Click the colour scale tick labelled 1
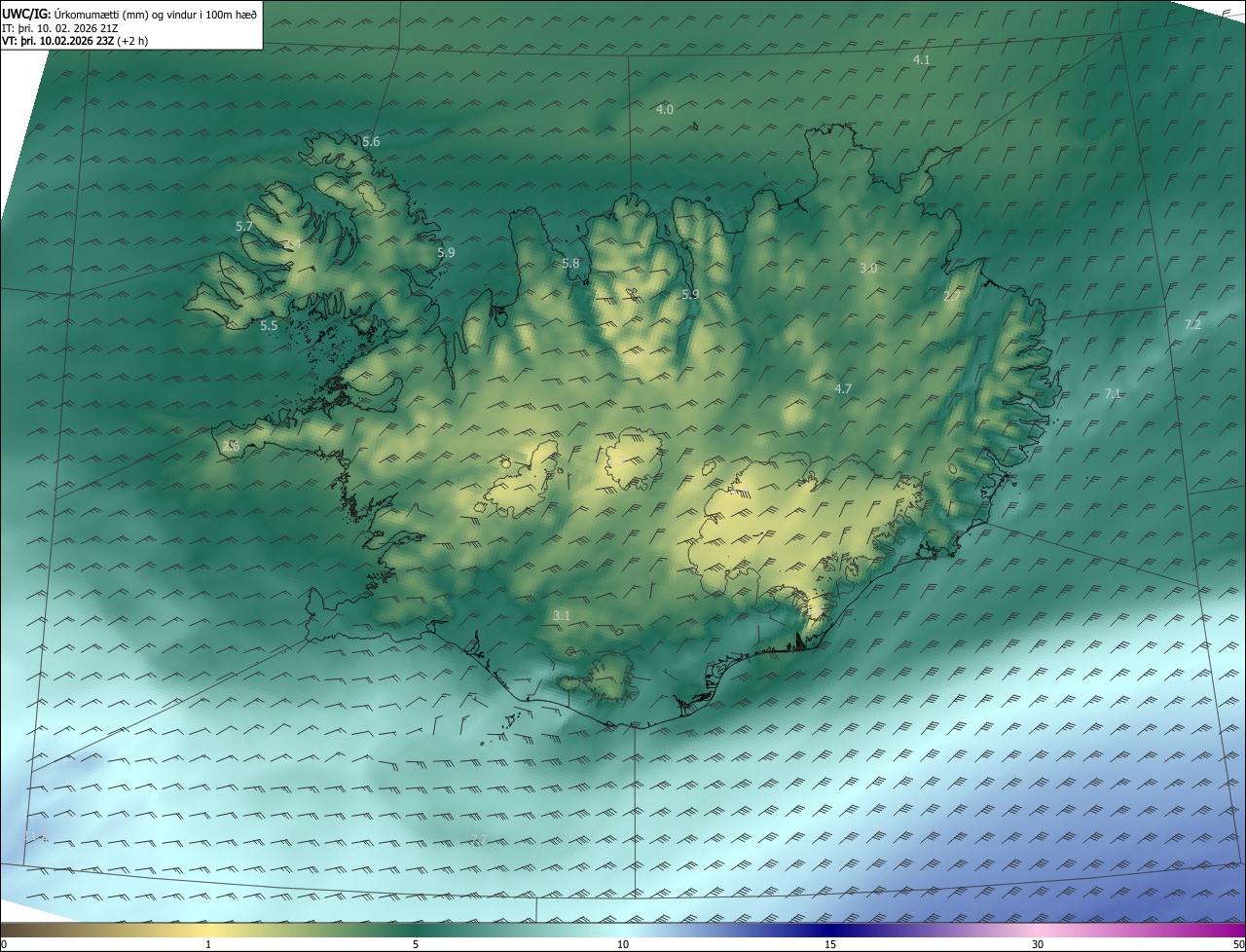This screenshot has height=952, width=1246. click(x=208, y=945)
